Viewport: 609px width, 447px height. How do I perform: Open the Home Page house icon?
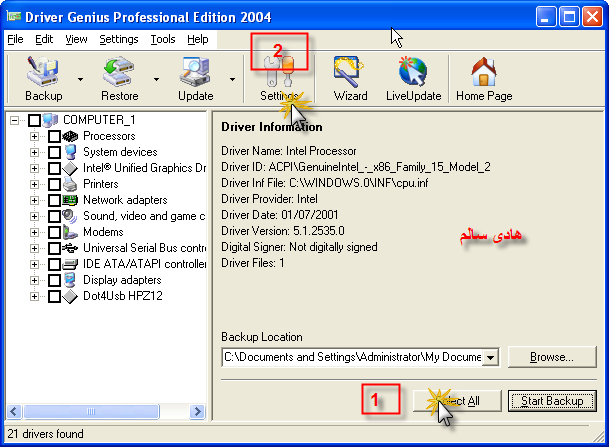484,71
